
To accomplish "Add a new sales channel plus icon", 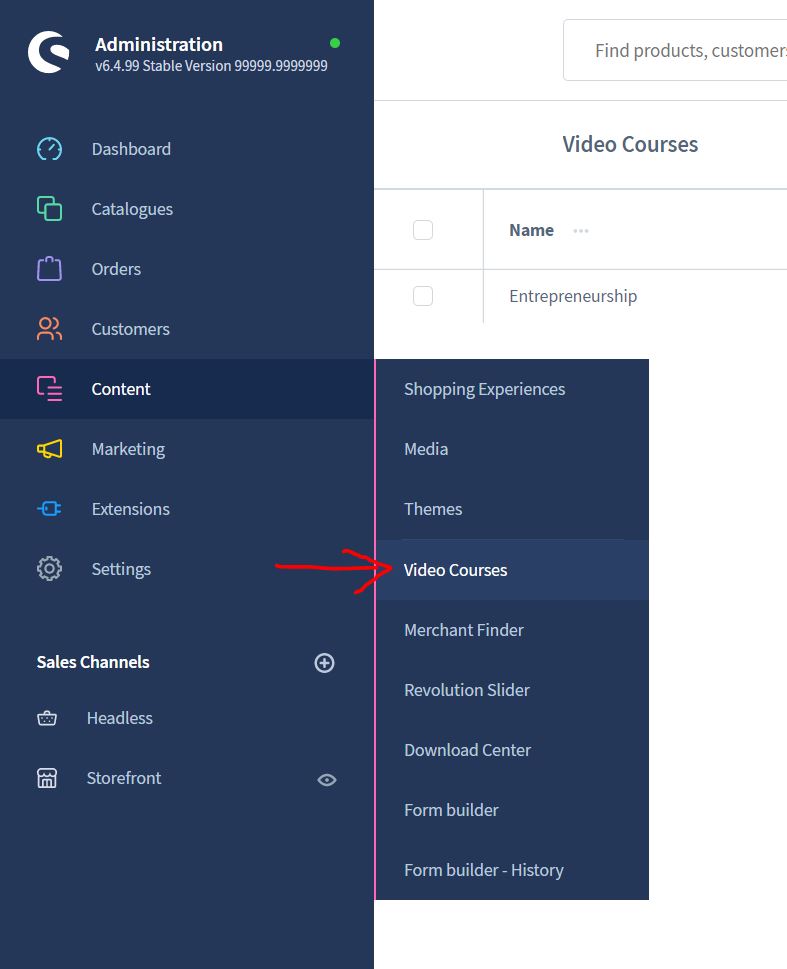I will coord(324,663).
